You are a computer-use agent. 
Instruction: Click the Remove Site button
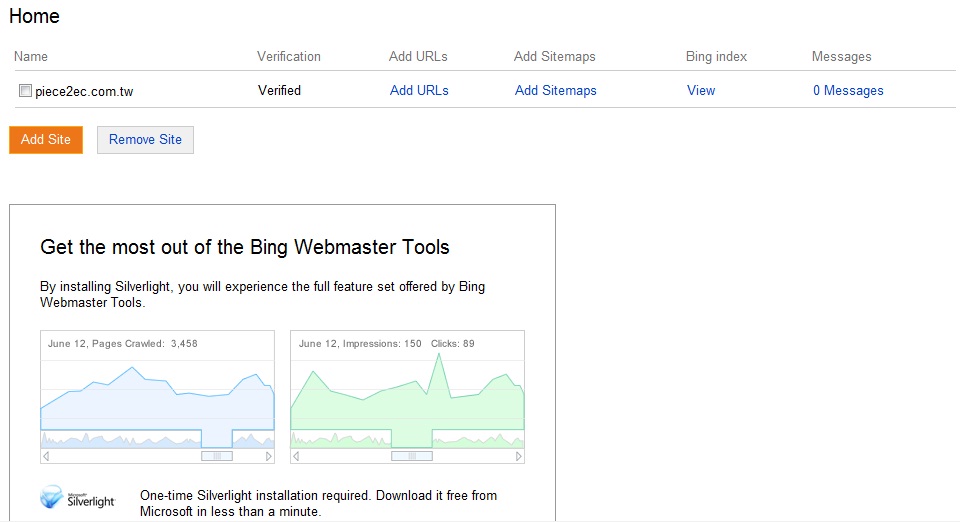click(145, 140)
